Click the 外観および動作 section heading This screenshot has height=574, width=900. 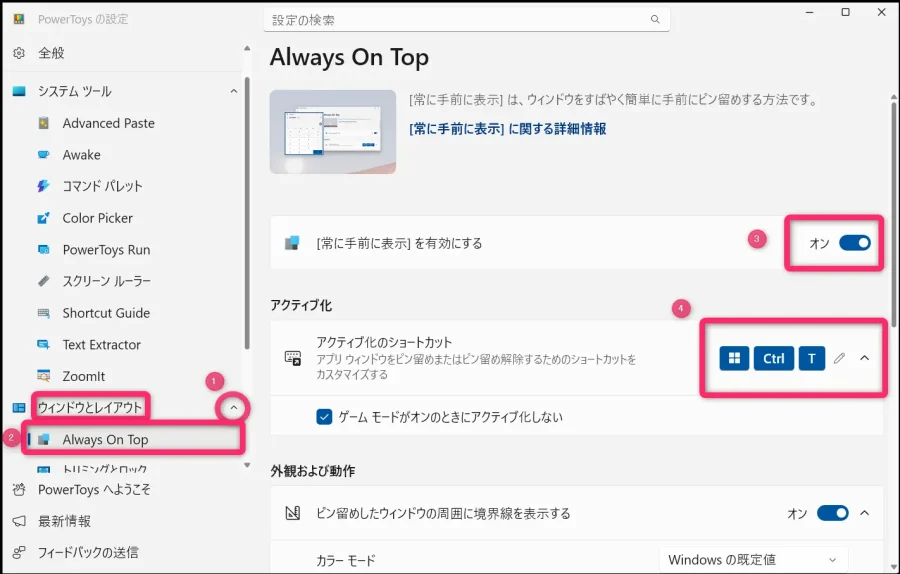[x=313, y=471]
